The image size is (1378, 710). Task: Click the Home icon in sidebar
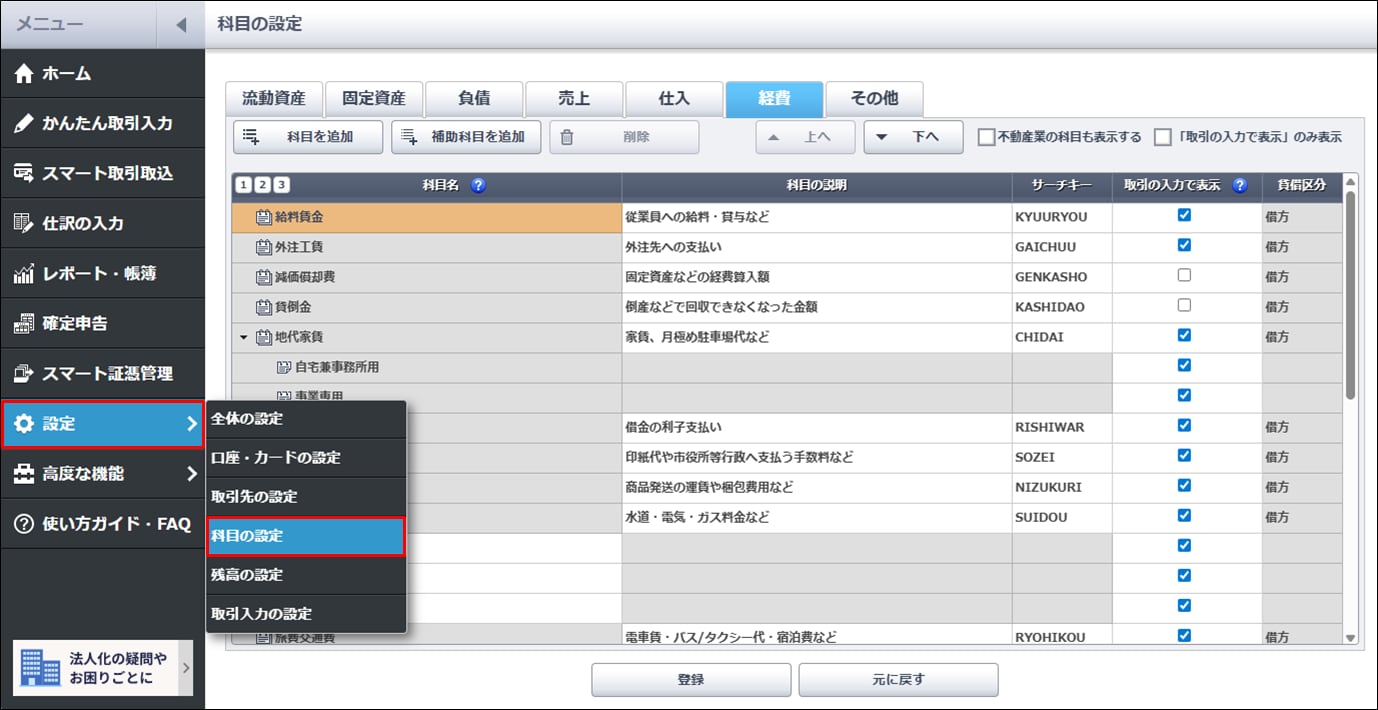pos(24,74)
